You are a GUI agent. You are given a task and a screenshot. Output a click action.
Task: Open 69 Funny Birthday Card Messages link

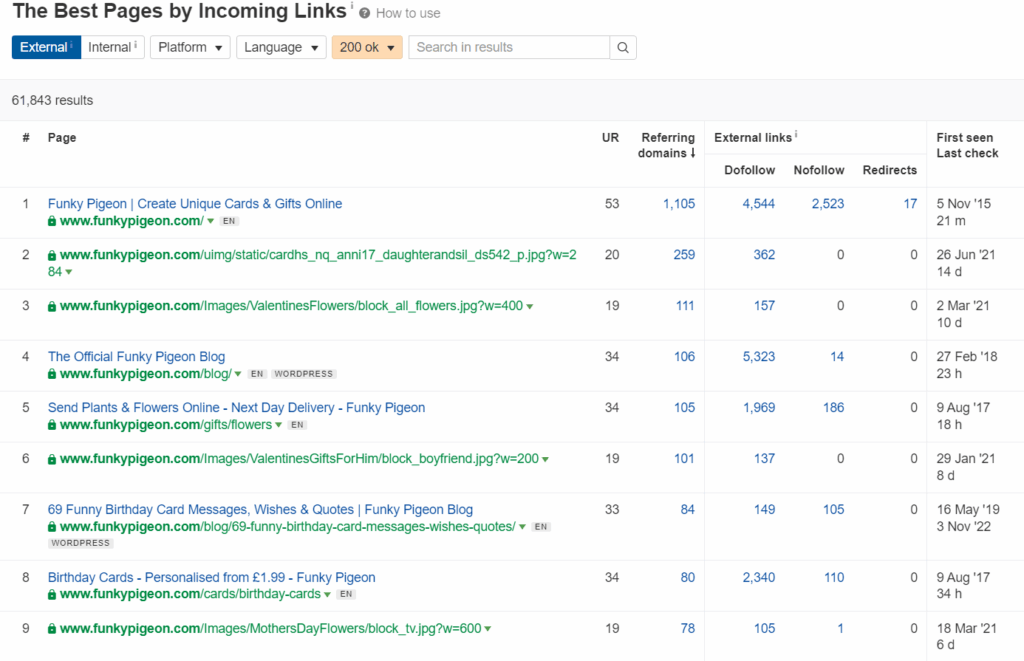pyautogui.click(x=260, y=509)
